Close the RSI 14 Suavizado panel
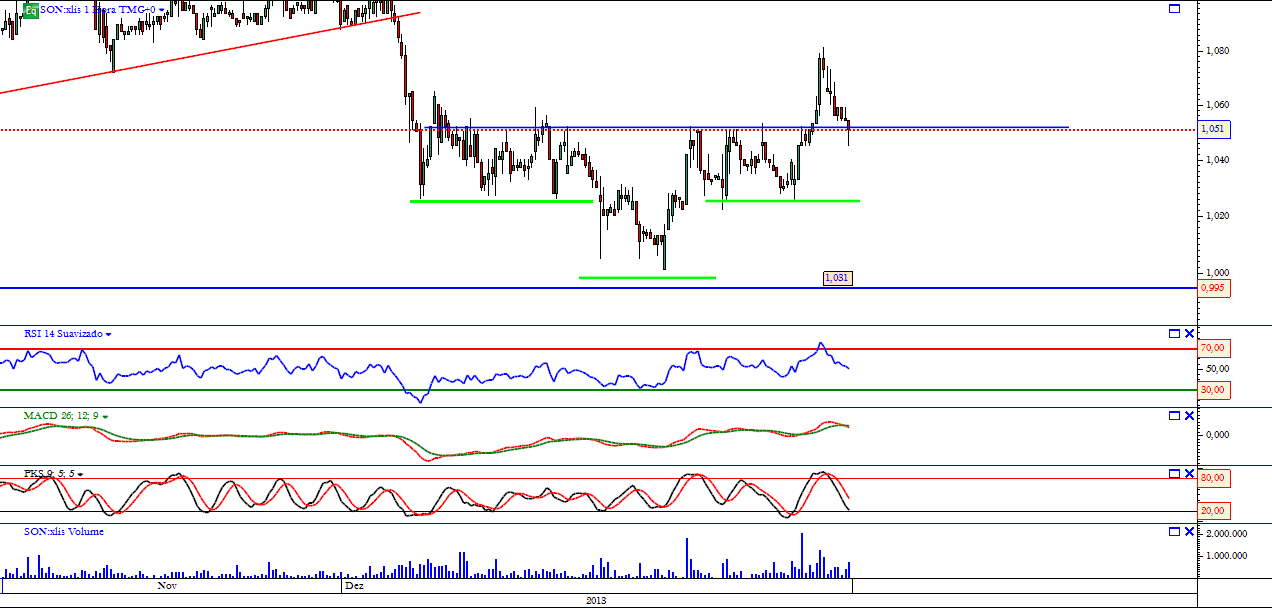The height and width of the screenshot is (608, 1272). [1189, 333]
